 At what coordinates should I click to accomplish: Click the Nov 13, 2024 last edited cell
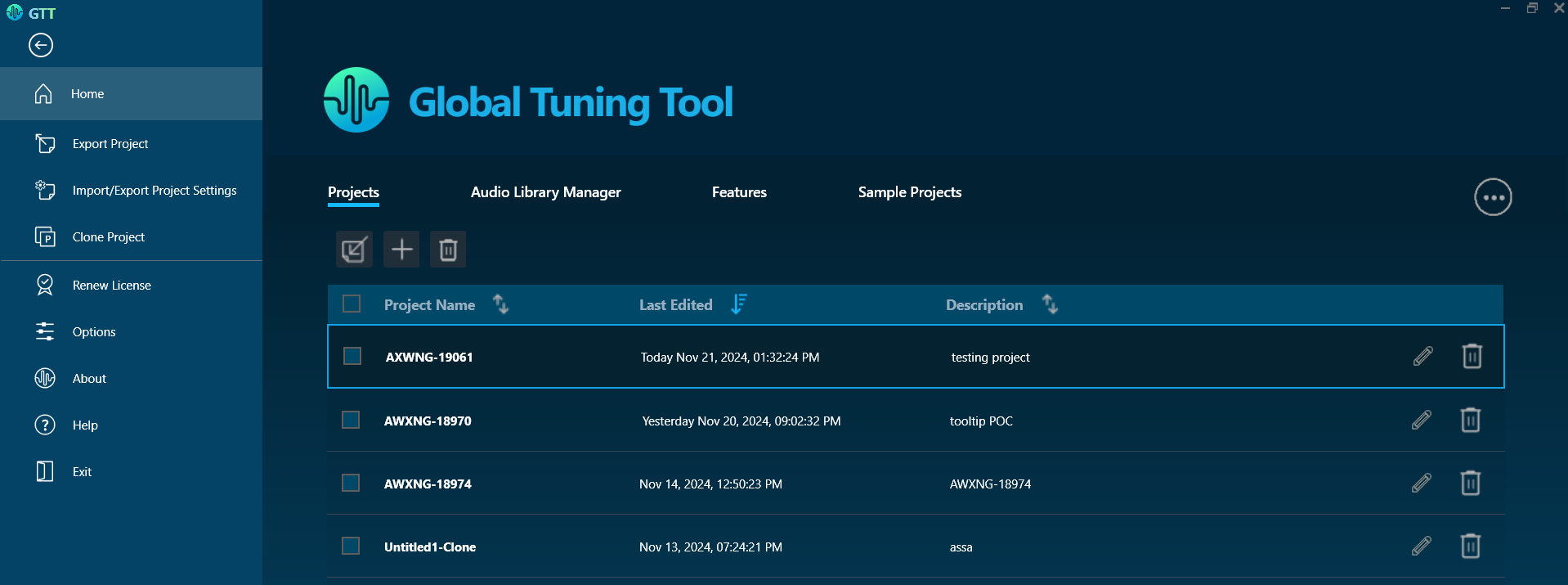tap(710, 547)
